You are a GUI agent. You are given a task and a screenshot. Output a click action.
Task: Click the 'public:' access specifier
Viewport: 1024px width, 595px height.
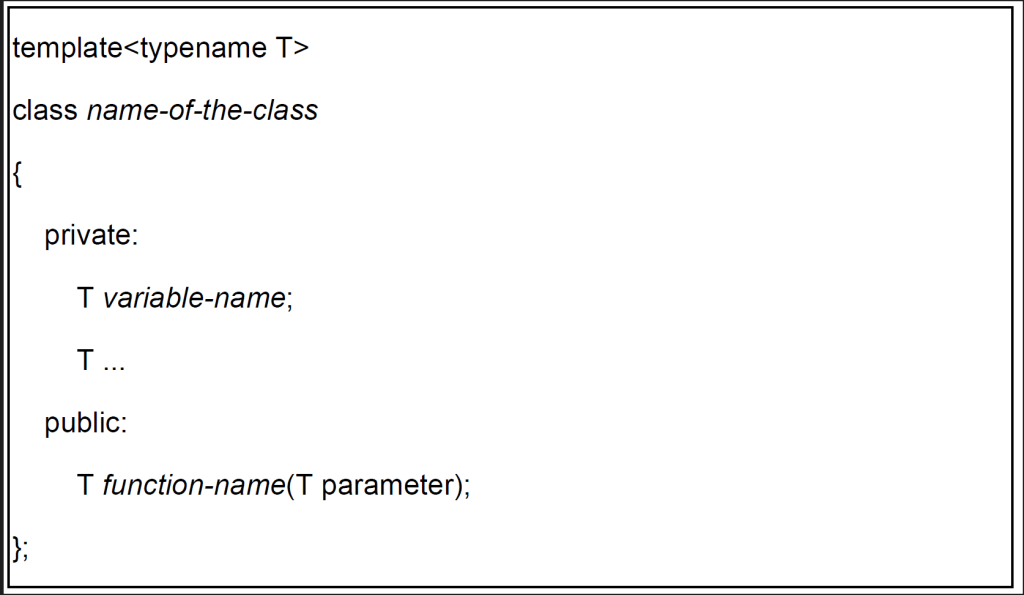coord(86,423)
